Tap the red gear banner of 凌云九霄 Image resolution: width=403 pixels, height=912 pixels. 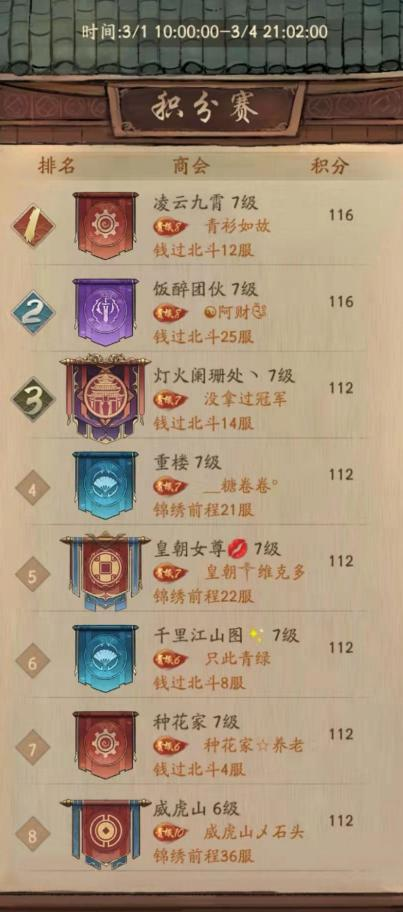[x=105, y=225]
